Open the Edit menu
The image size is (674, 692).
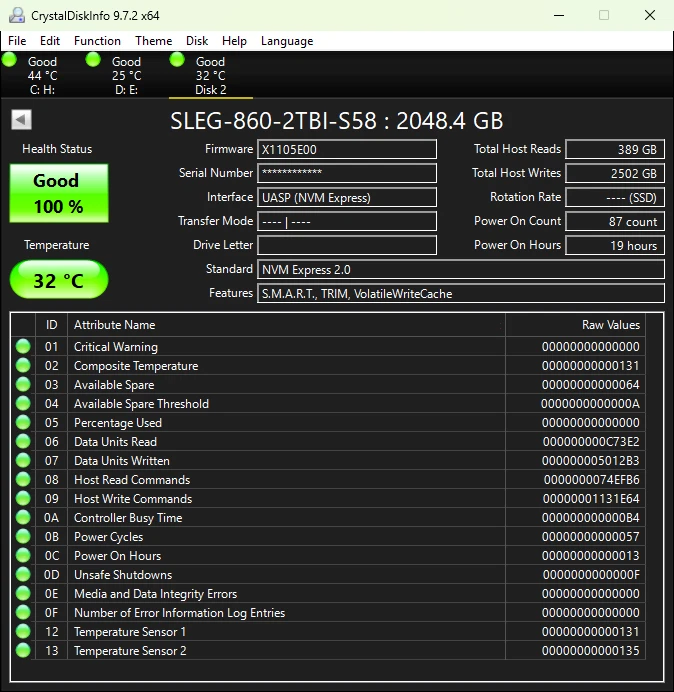(49, 41)
